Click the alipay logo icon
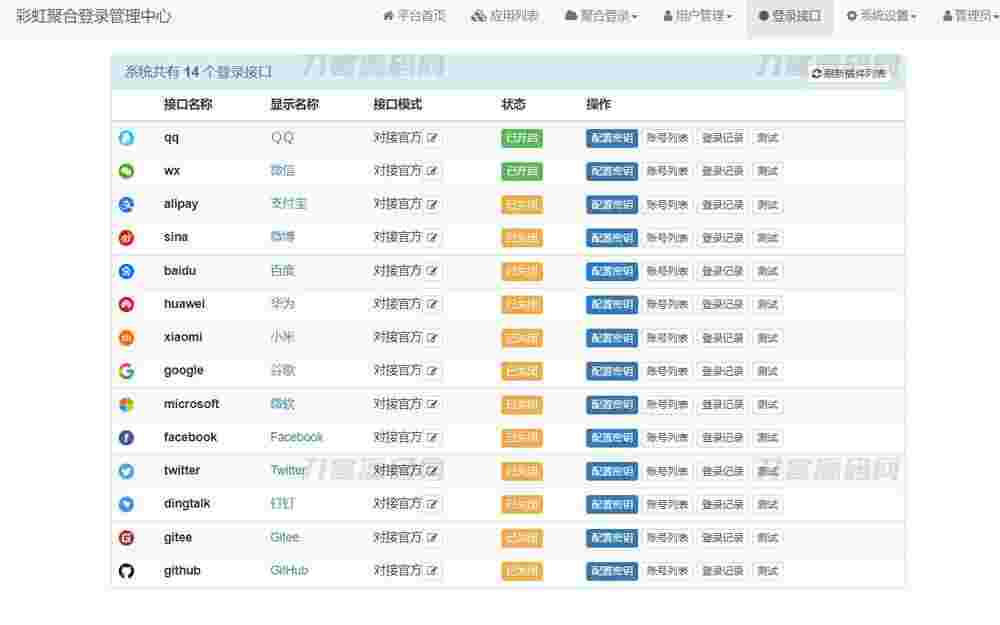The height and width of the screenshot is (625, 1000). pyautogui.click(x=126, y=204)
